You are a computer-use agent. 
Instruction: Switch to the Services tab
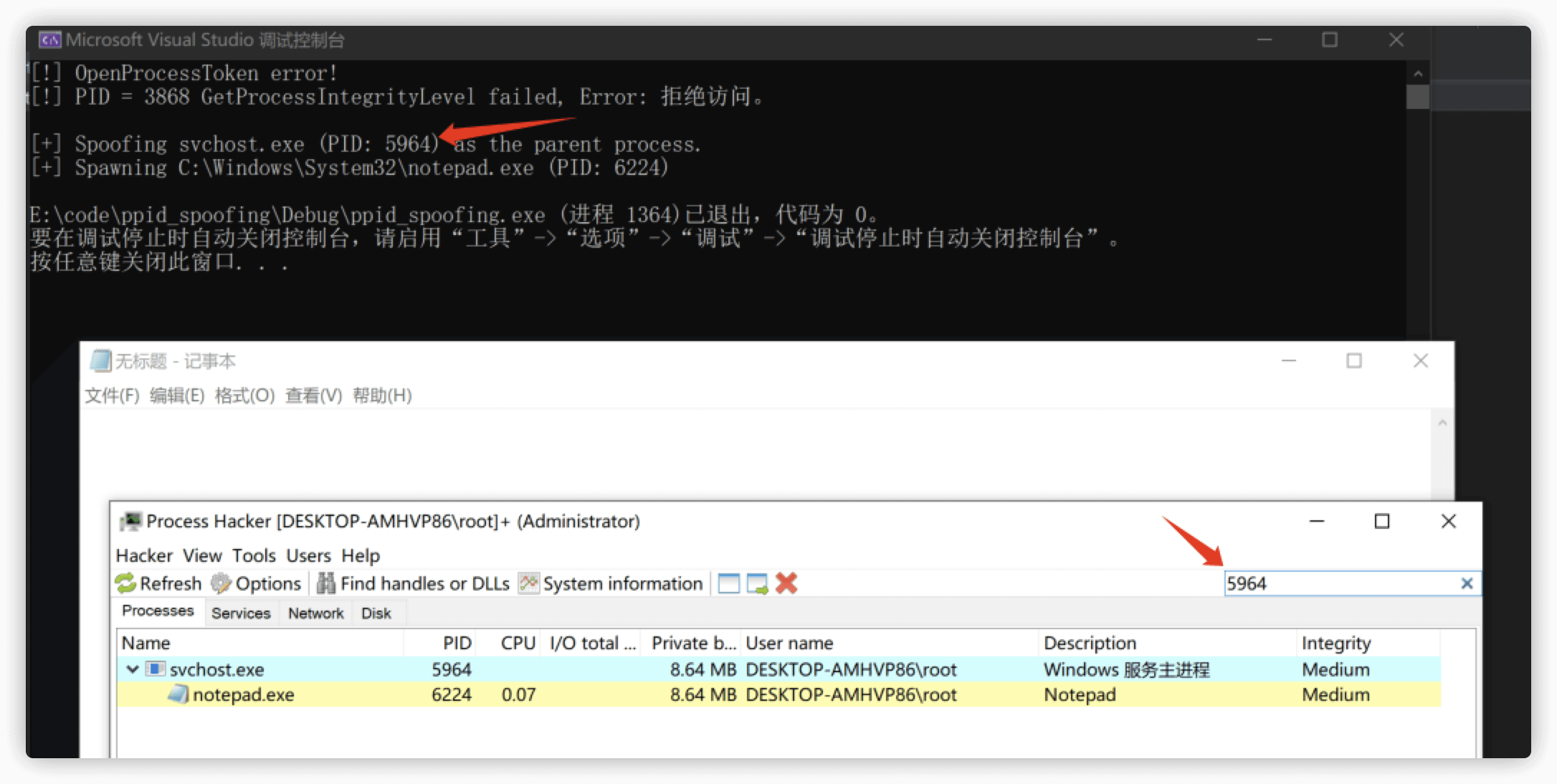pyautogui.click(x=241, y=613)
